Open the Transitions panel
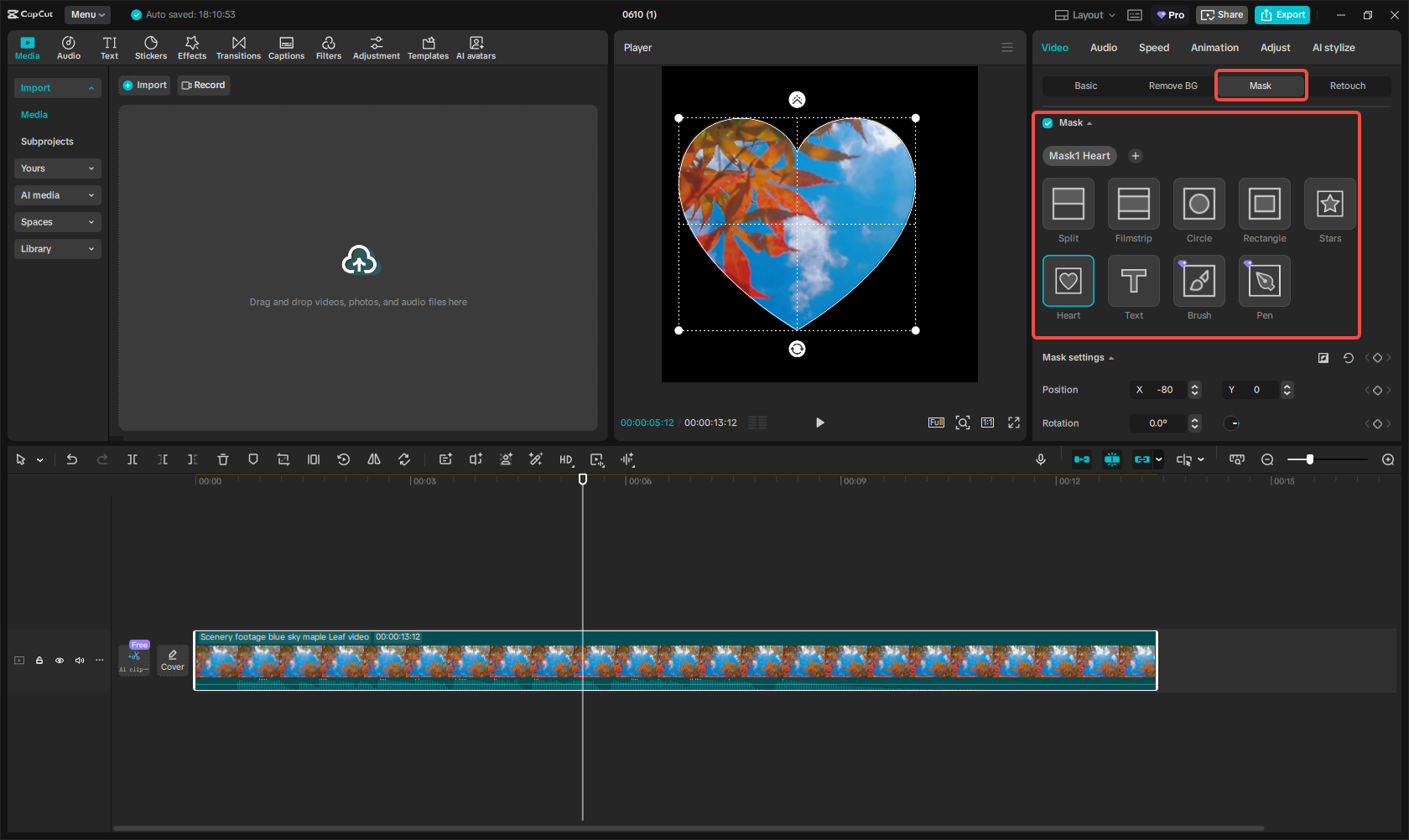1409x840 pixels. click(x=238, y=48)
